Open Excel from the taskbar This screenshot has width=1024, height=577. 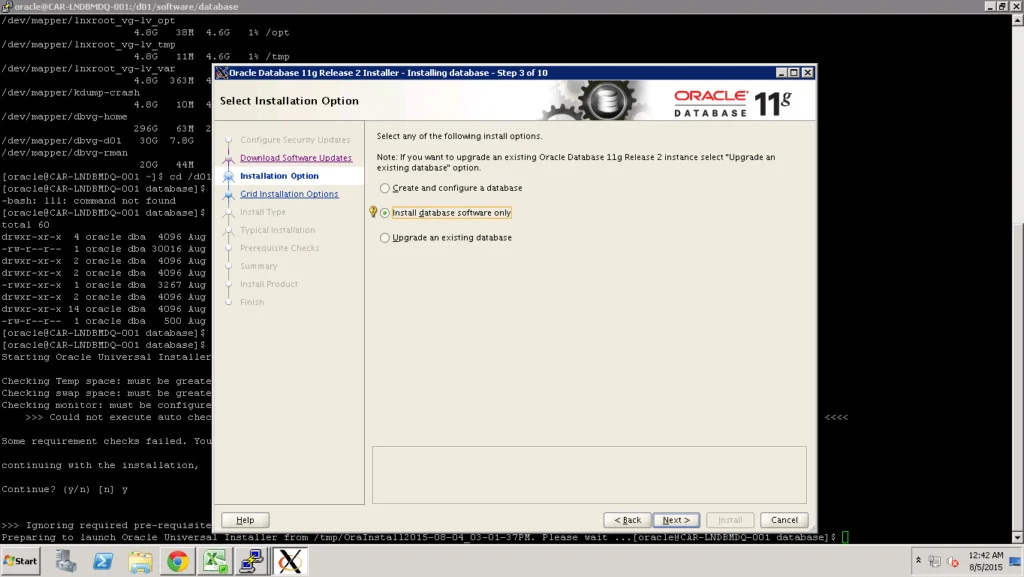pyautogui.click(x=215, y=561)
